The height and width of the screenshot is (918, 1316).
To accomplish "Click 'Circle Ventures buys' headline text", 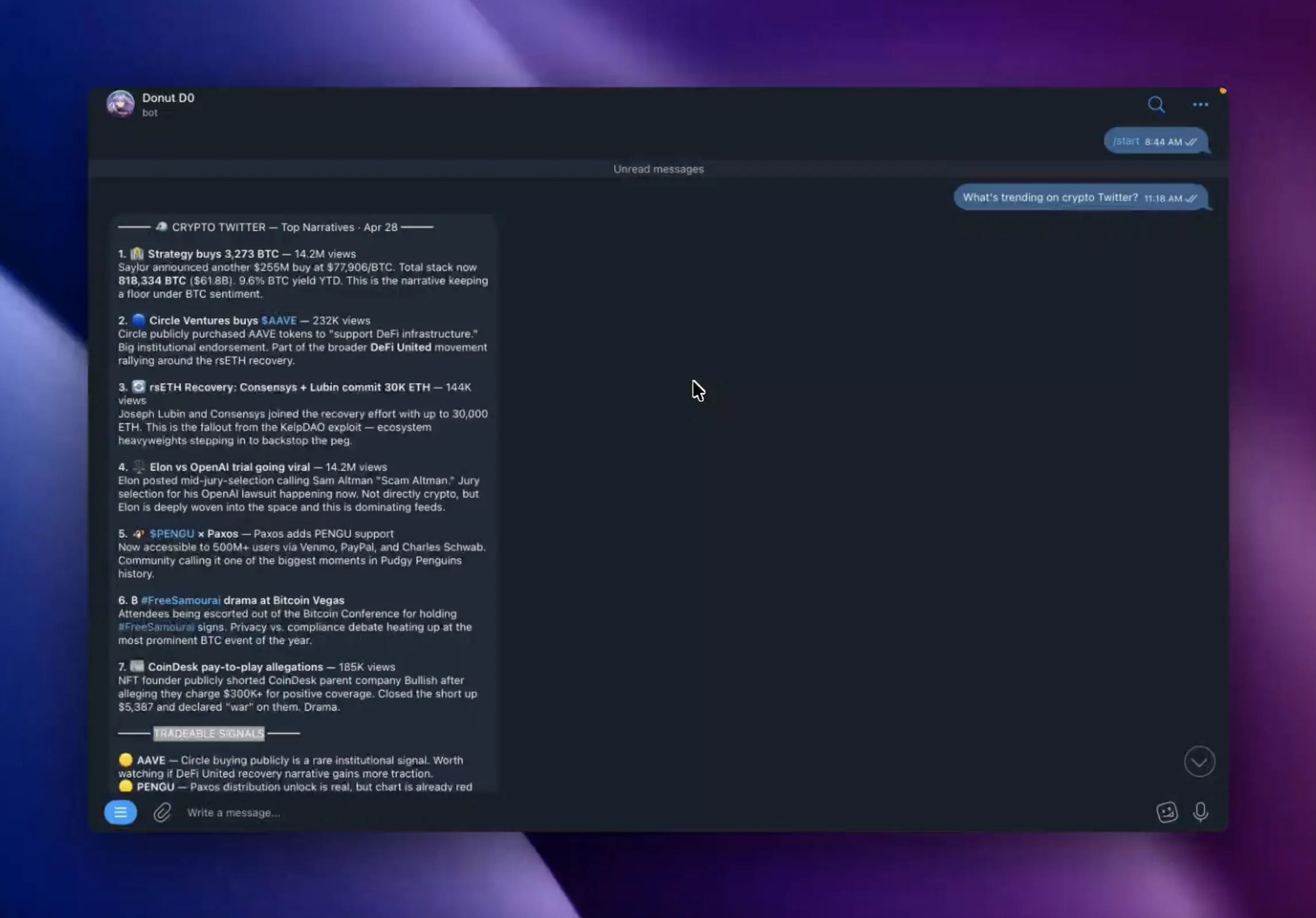I will tap(203, 321).
